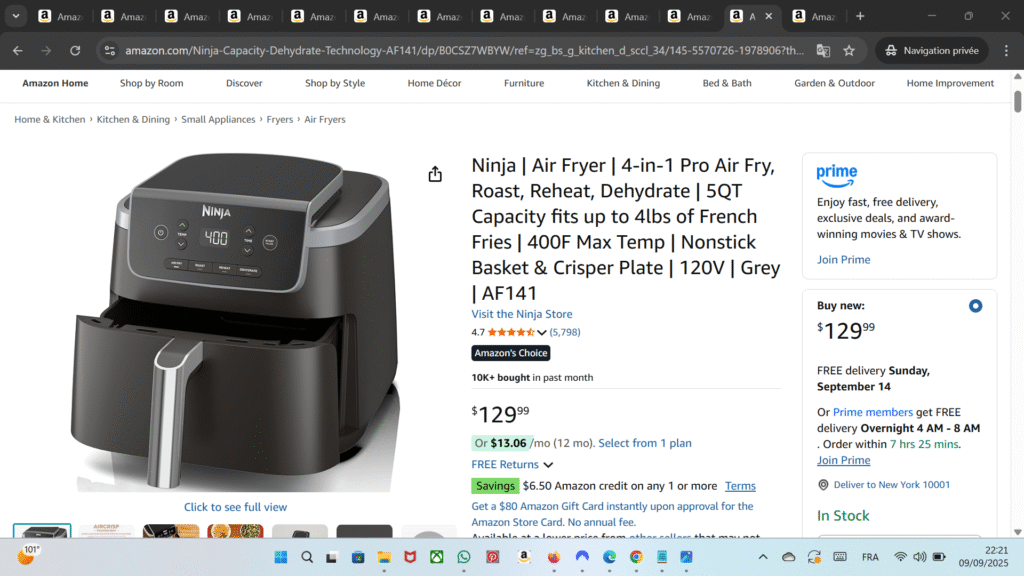Open the Amazon shortcut in the taskbar
This screenshot has height=576, width=1024.
tap(524, 557)
